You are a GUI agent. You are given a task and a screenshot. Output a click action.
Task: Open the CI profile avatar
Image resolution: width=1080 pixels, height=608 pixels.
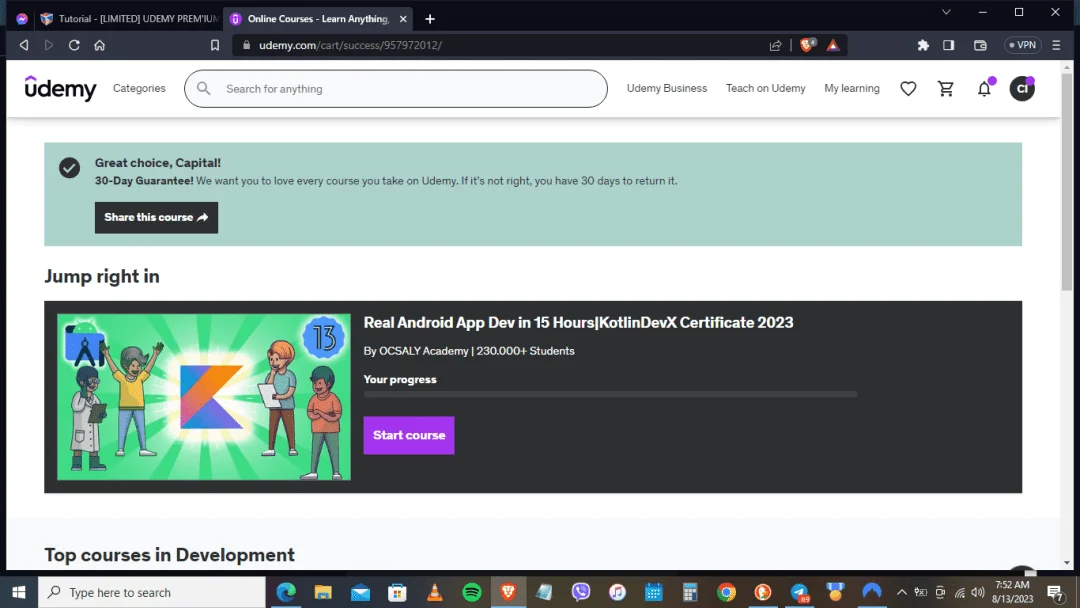tap(1021, 88)
